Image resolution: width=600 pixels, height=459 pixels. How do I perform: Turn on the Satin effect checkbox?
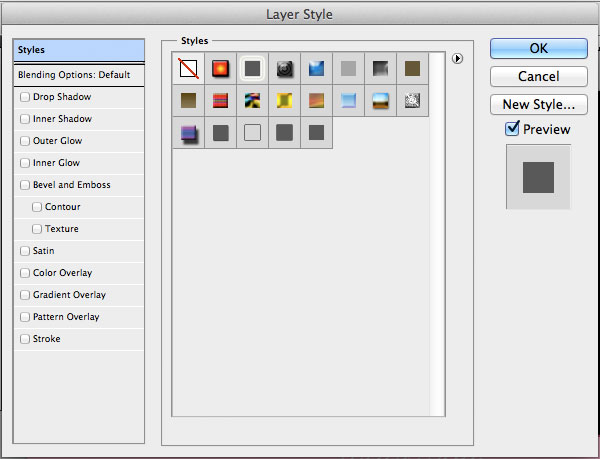(25, 251)
